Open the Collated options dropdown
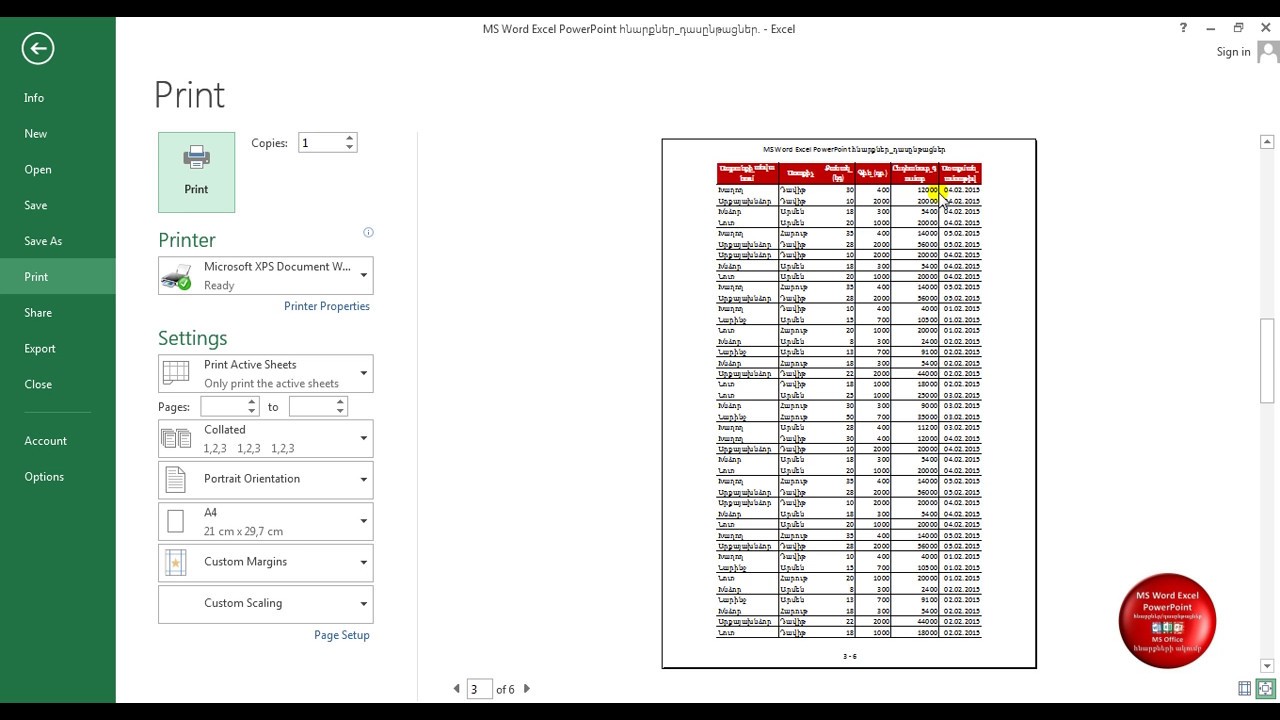This screenshot has width=1280, height=720. [265, 438]
